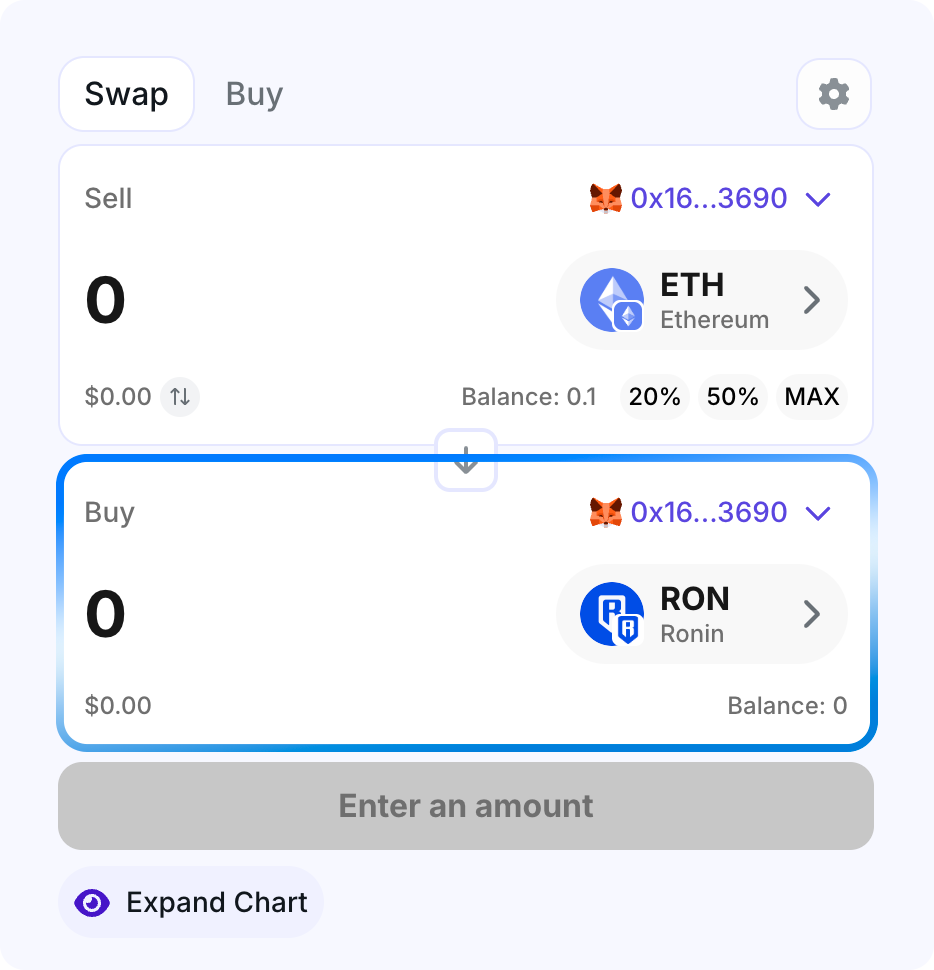Click the sell amount input showing 0
The image size is (934, 970).
[104, 300]
